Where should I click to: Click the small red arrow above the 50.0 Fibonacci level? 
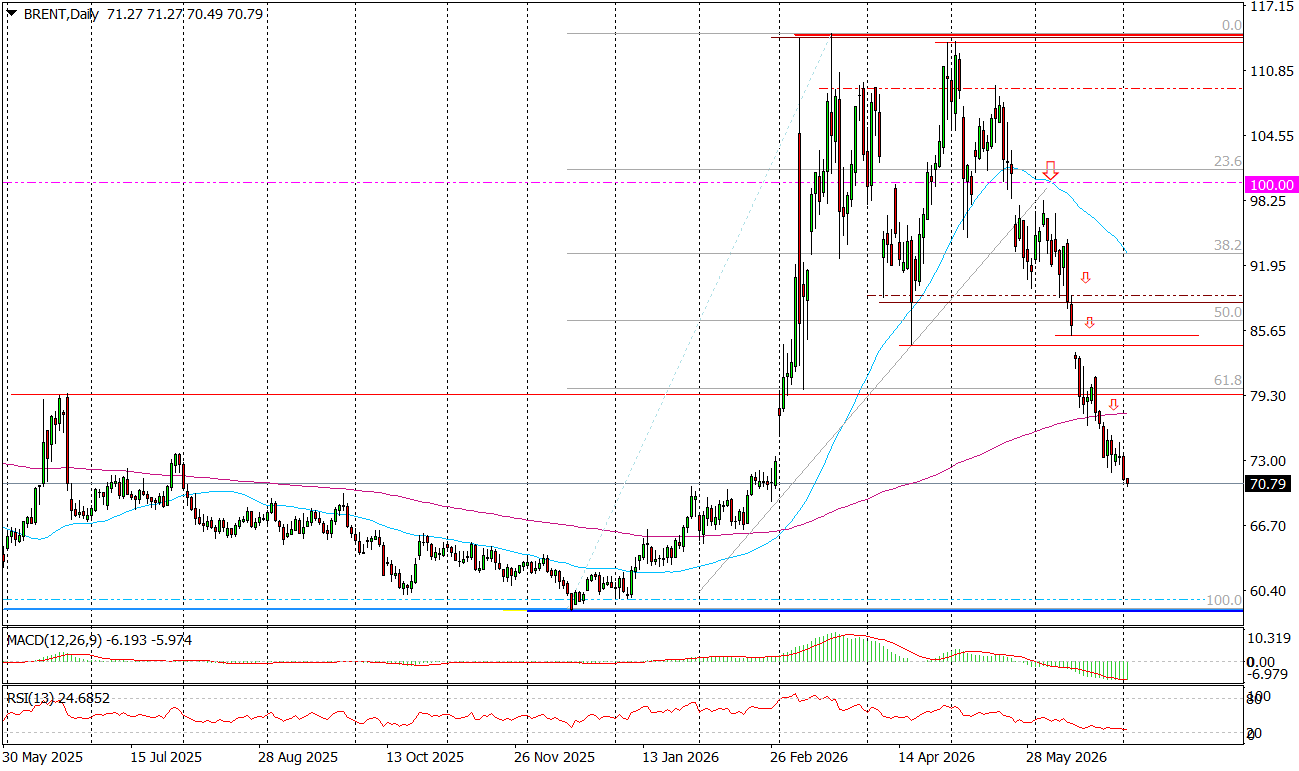(x=1085, y=277)
